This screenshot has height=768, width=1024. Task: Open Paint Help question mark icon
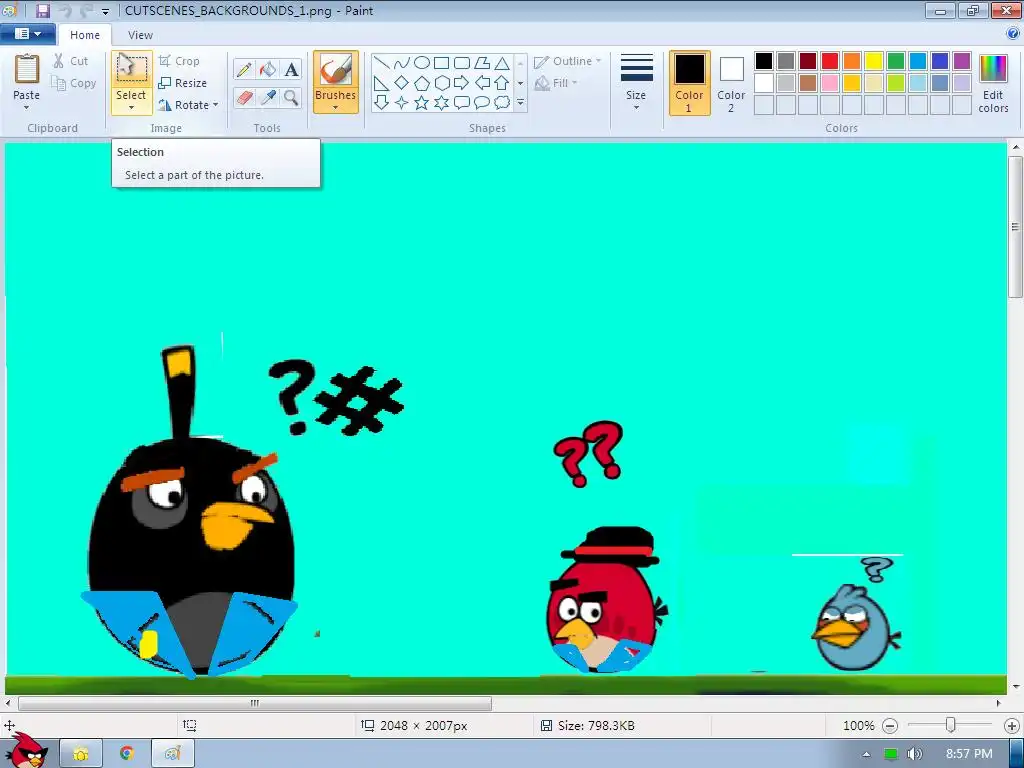click(x=1013, y=34)
